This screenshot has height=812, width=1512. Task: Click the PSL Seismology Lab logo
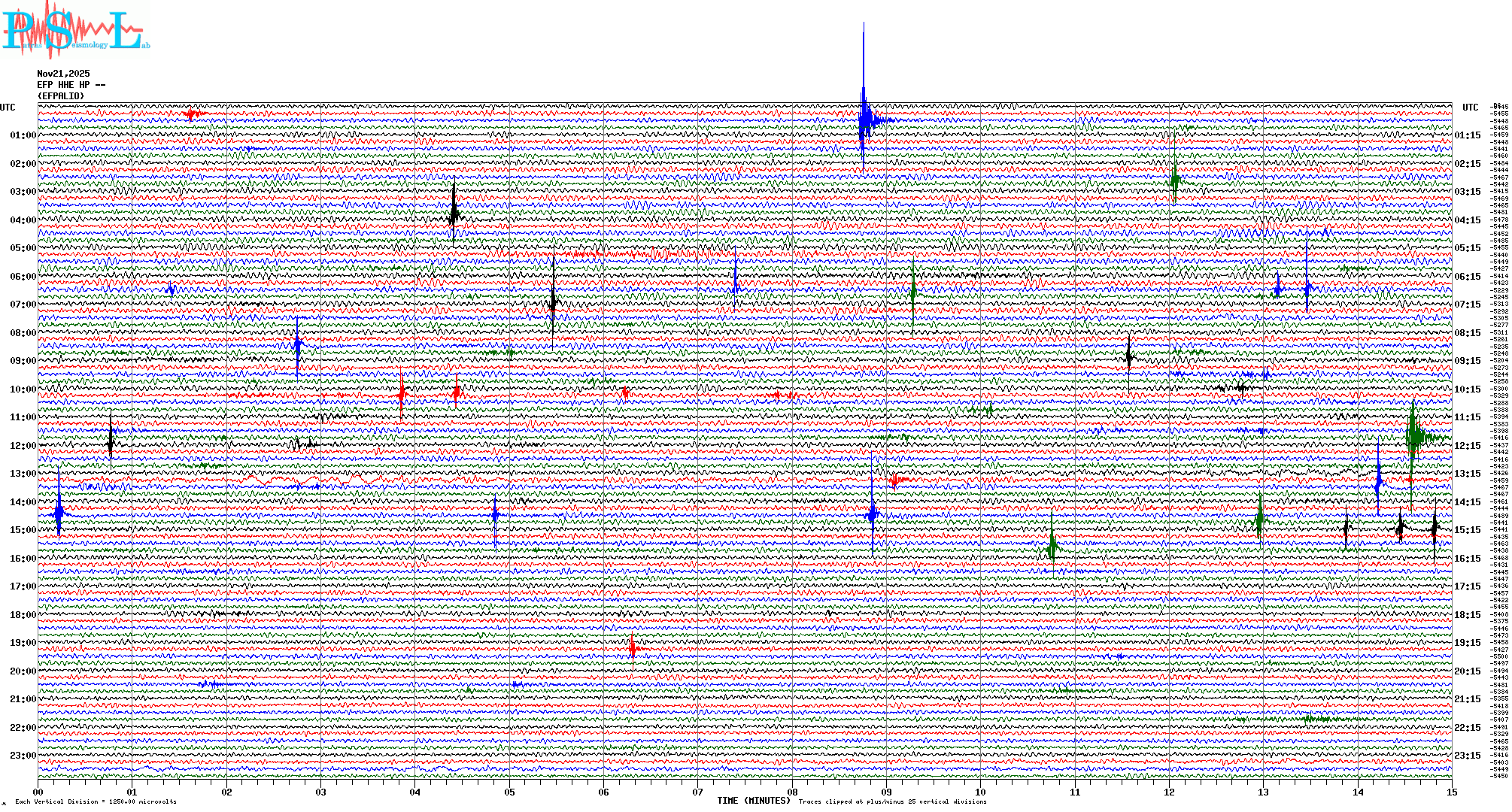[x=75, y=30]
